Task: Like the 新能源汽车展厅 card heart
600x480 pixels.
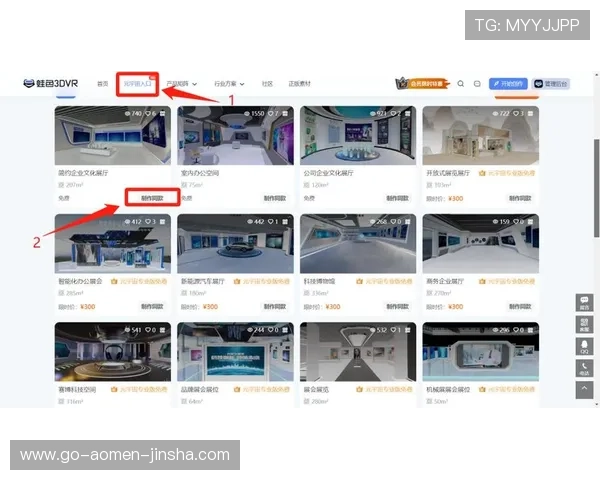Action: coord(273,222)
